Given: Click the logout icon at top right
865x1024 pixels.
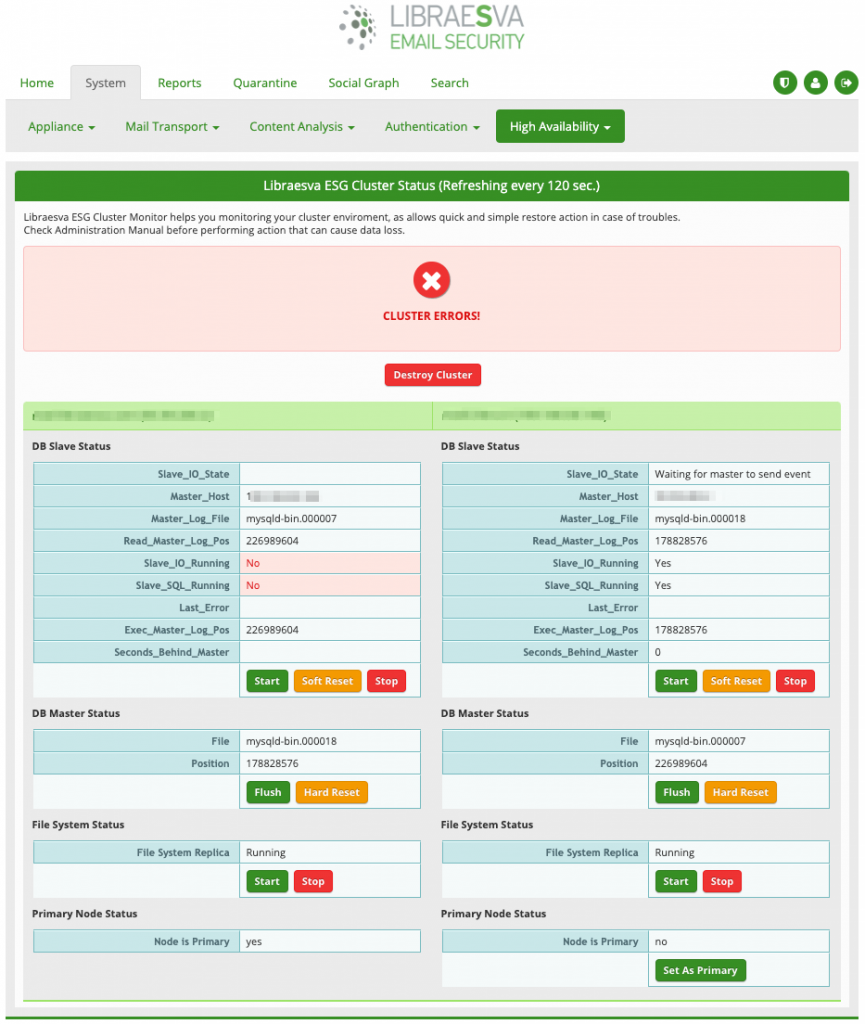Looking at the screenshot, I should pyautogui.click(x=846, y=83).
